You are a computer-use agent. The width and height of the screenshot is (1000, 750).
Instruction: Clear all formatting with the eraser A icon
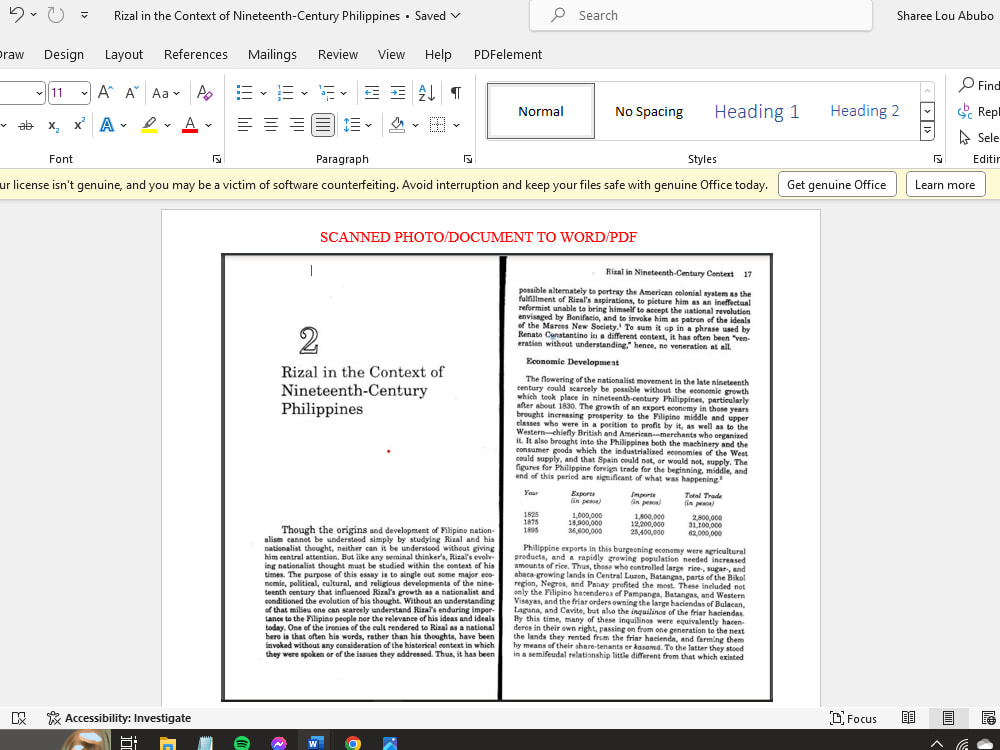pyautogui.click(x=204, y=93)
